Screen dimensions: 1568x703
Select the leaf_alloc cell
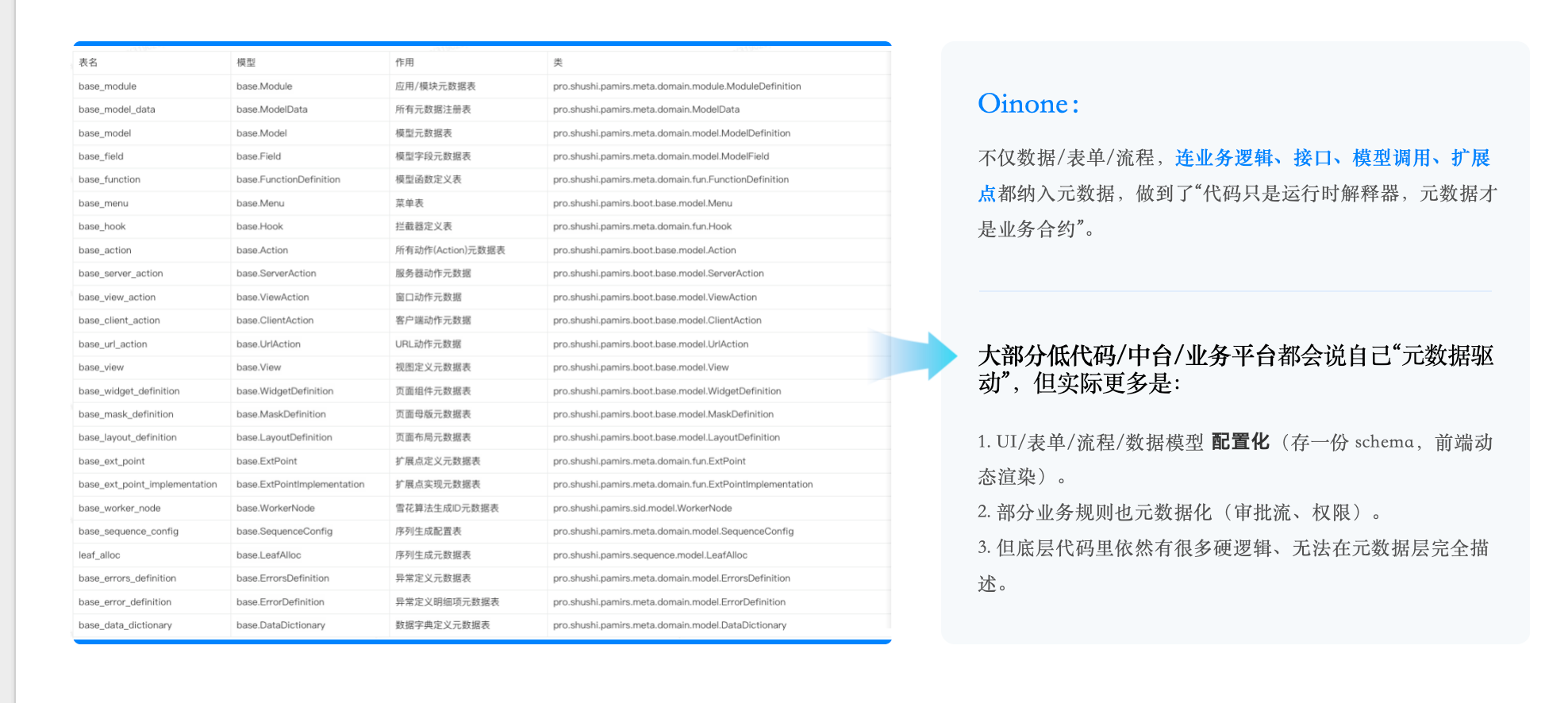tap(99, 555)
